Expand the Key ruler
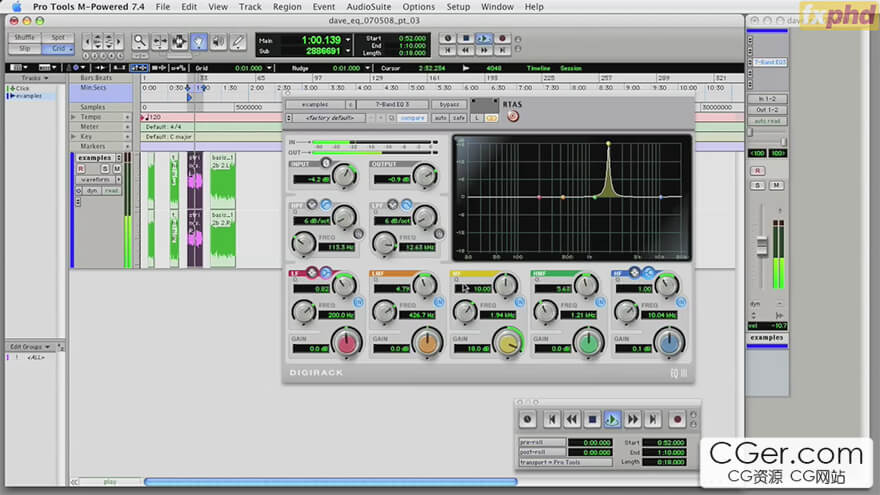The image size is (880, 495). [x=73, y=136]
